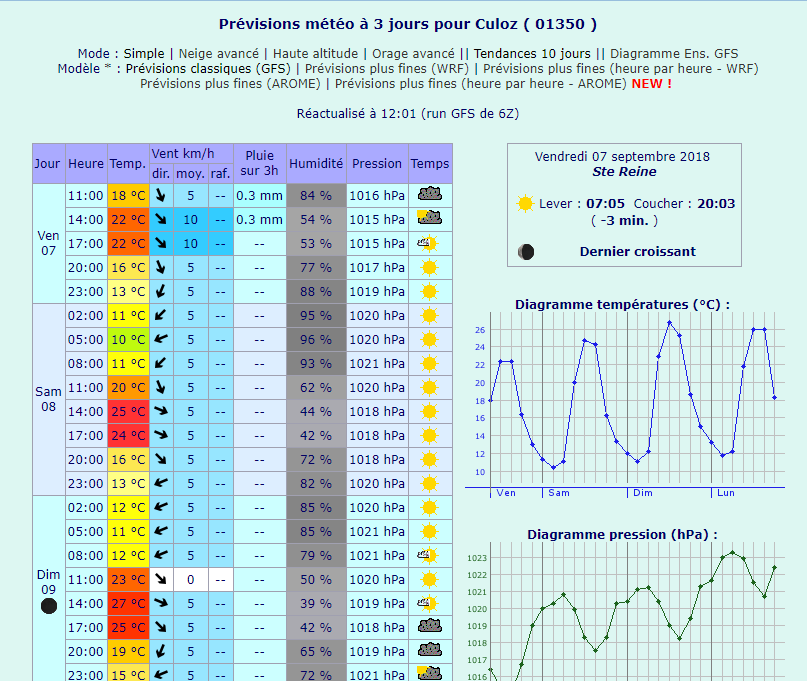Open heure par heure AROME forecasts
Image resolution: width=807 pixels, height=681 pixels.
481,83
